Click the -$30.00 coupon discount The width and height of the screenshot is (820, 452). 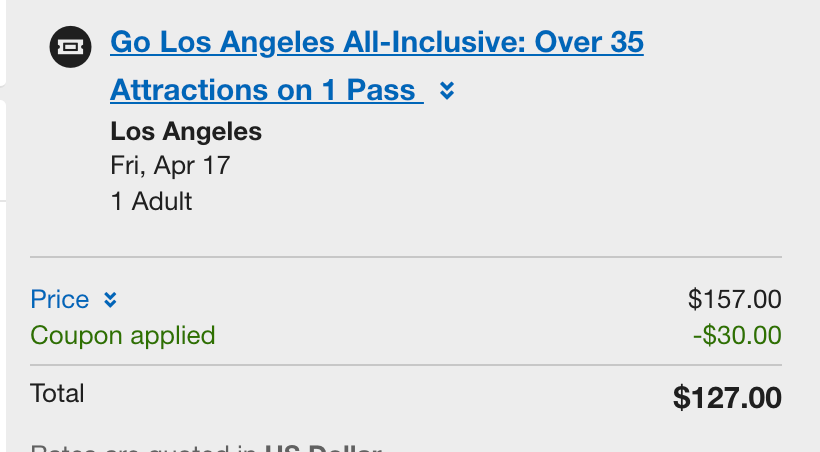[x=736, y=334]
